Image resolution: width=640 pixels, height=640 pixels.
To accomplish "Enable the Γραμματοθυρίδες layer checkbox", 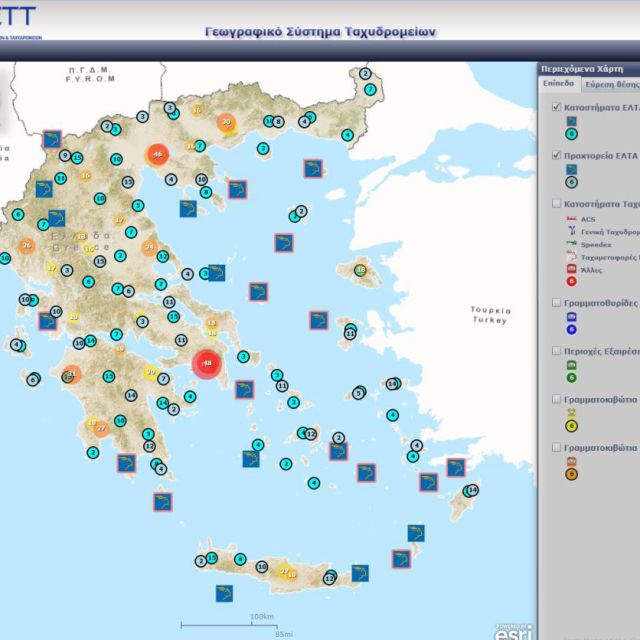I will (556, 302).
